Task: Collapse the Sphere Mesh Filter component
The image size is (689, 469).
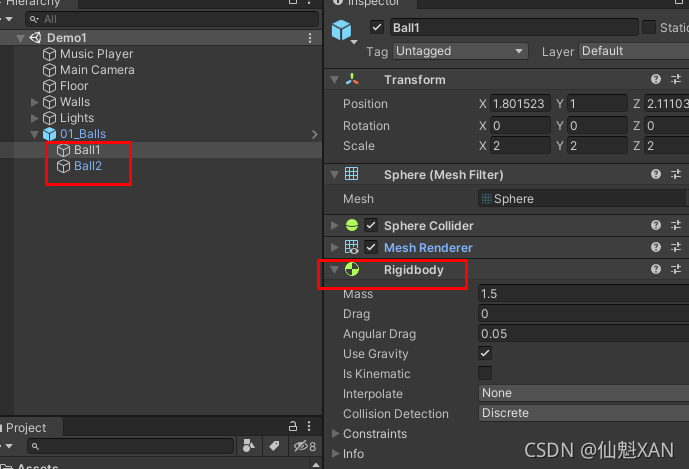Action: point(334,175)
